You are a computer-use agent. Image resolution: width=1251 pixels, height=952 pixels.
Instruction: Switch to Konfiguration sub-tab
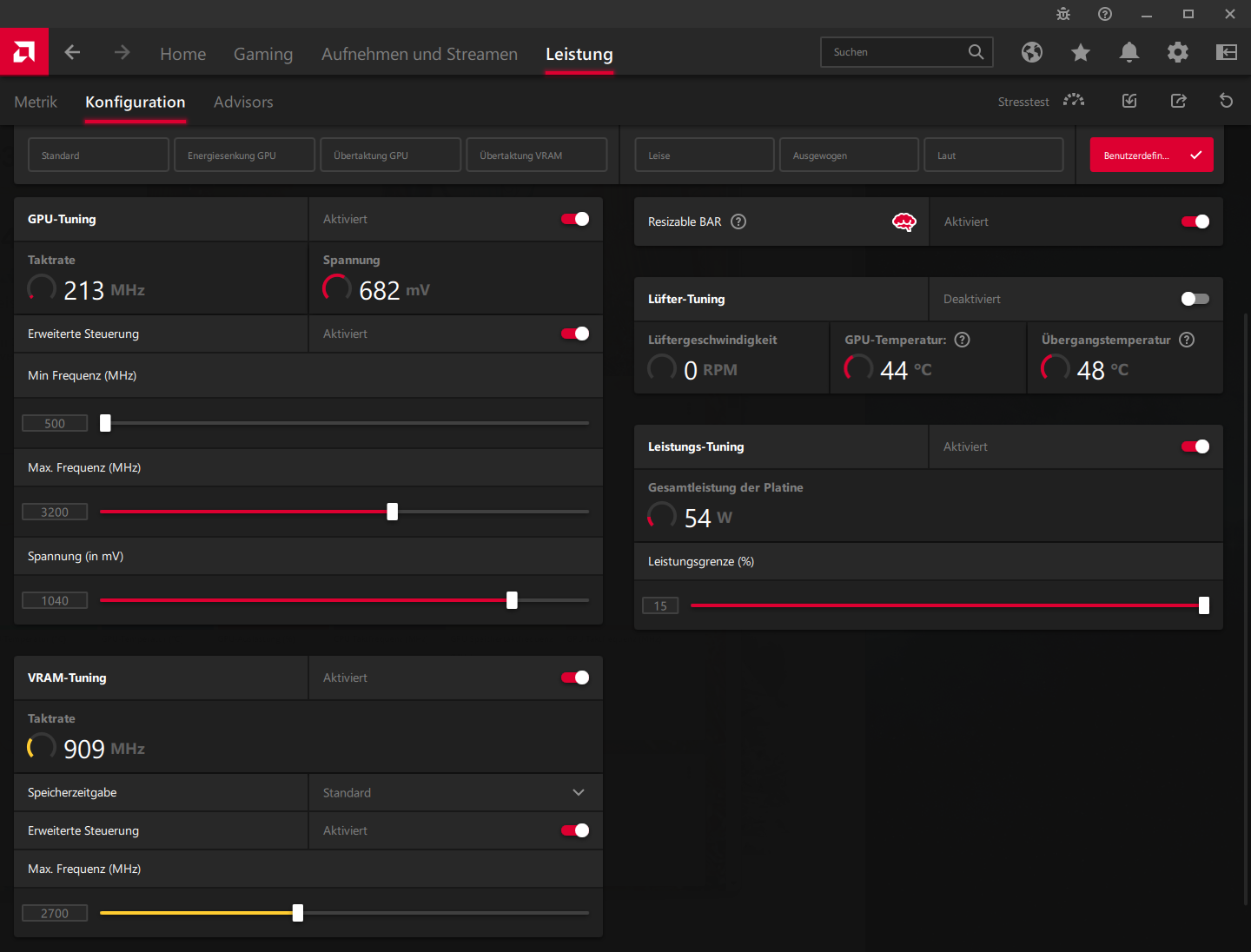click(136, 102)
